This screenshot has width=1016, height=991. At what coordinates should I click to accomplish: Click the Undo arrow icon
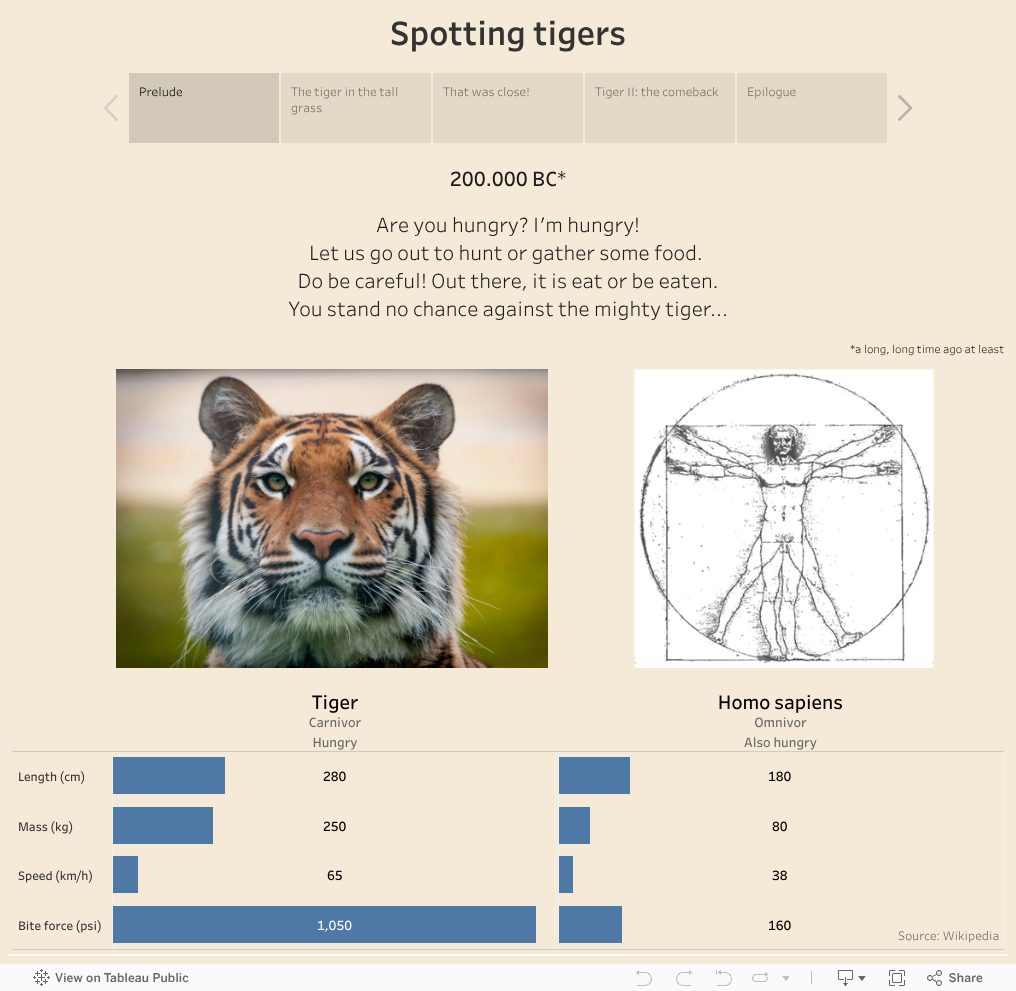645,977
